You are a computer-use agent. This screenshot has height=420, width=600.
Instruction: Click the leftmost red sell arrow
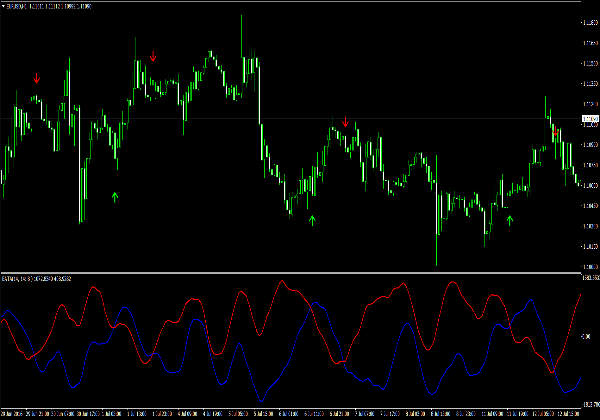(37, 78)
